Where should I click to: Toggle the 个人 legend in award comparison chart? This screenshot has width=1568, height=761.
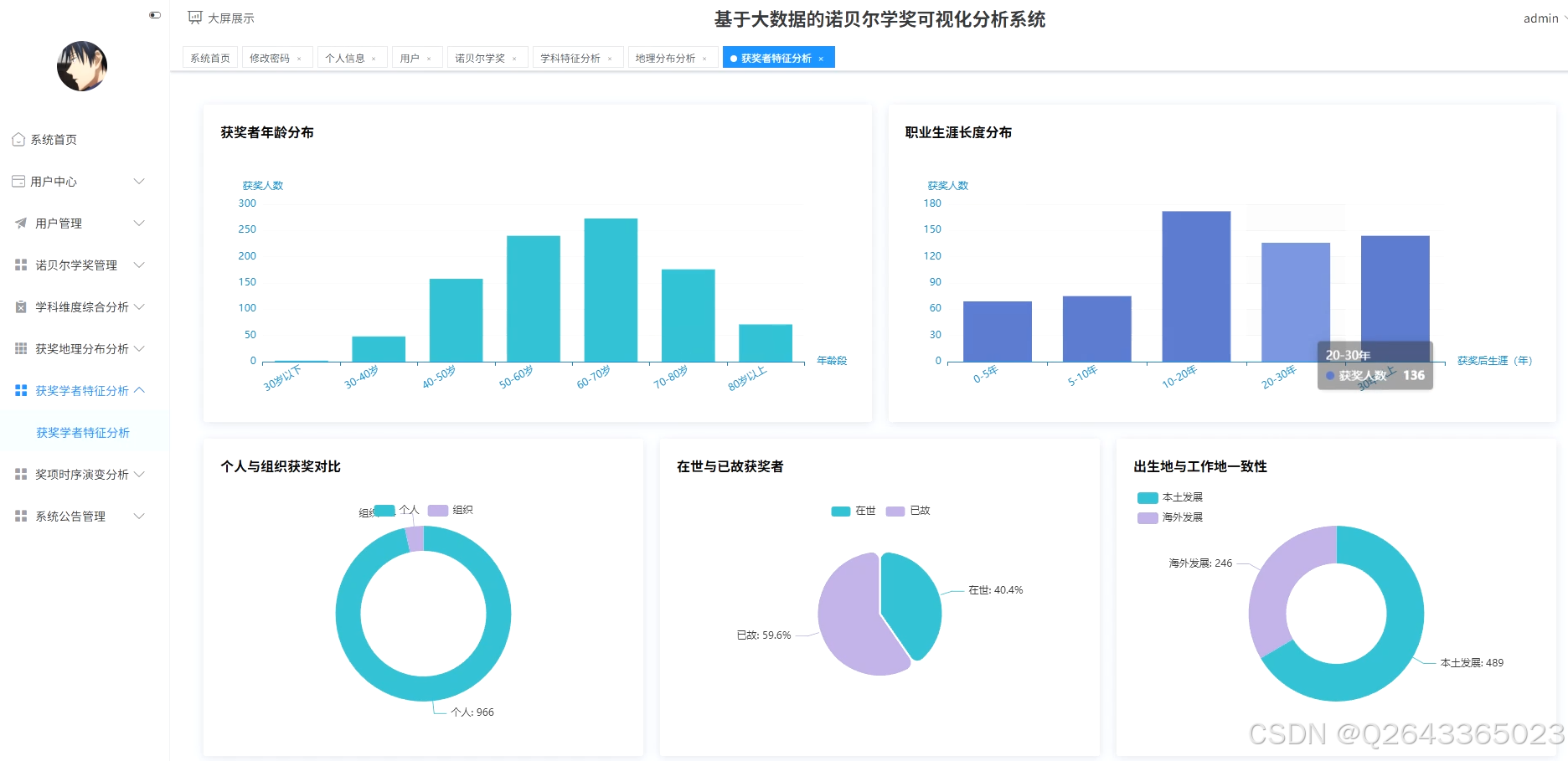click(x=396, y=510)
